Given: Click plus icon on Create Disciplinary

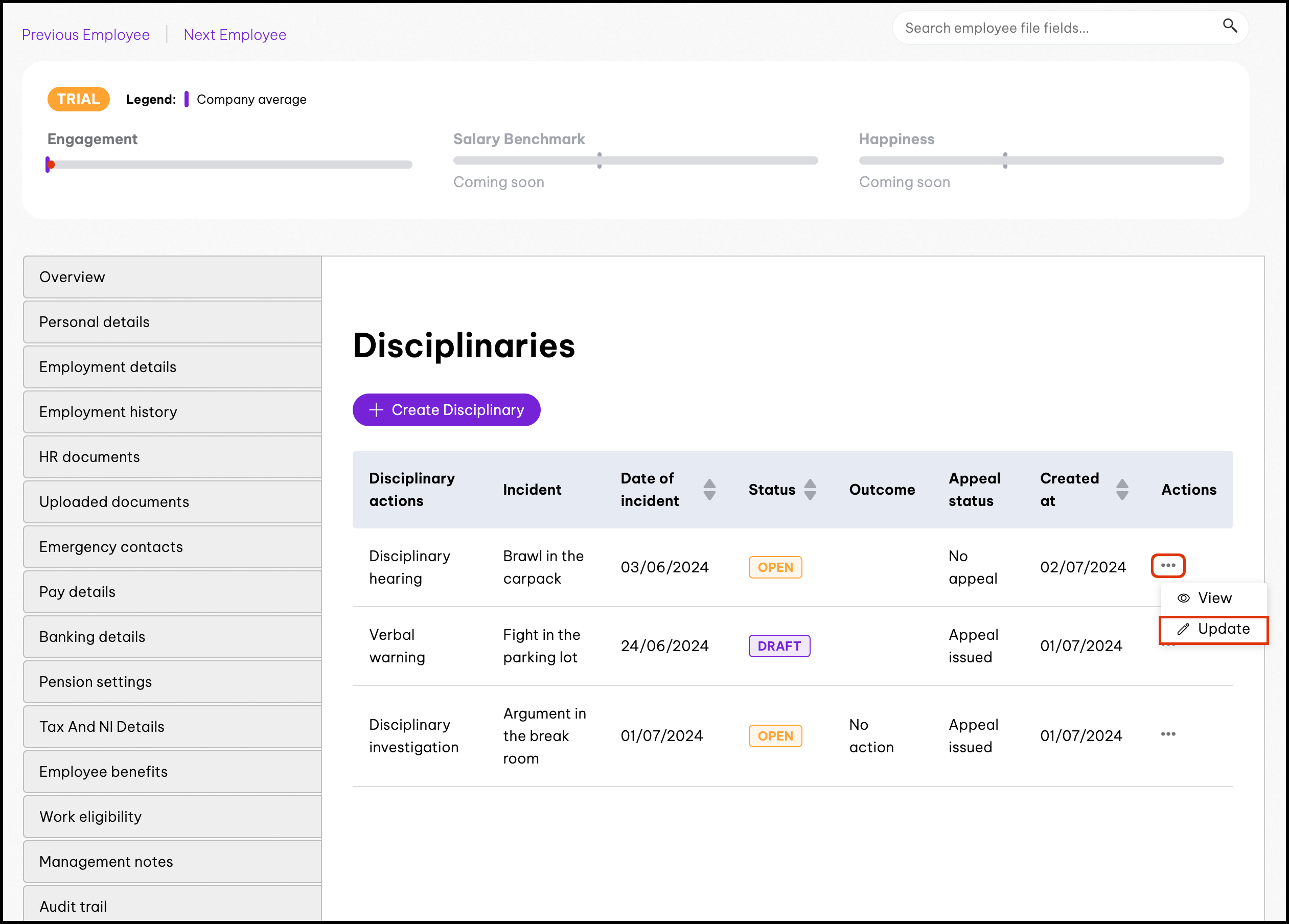Looking at the screenshot, I should click(x=376, y=410).
